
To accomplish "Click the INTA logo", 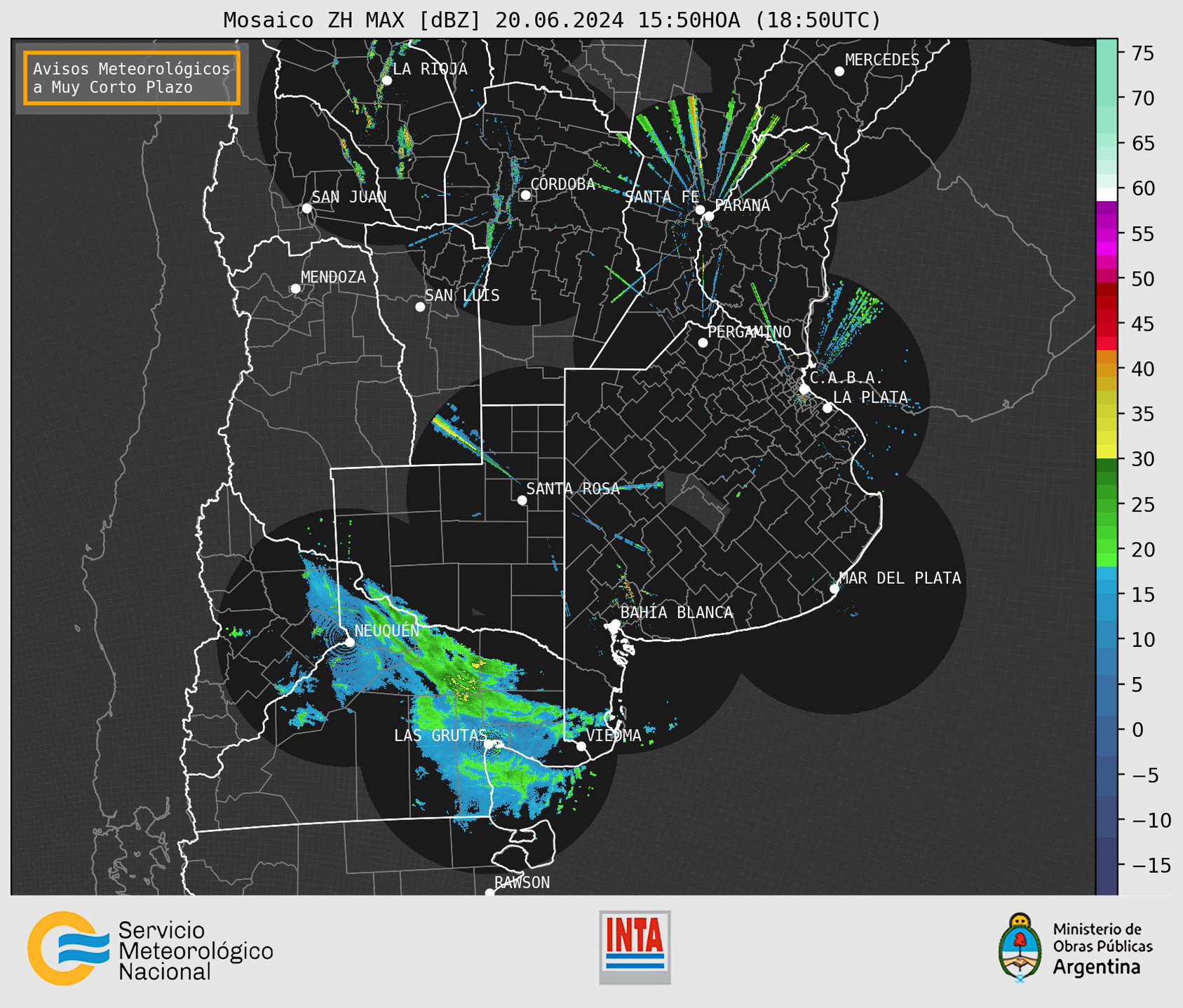I will [635, 947].
